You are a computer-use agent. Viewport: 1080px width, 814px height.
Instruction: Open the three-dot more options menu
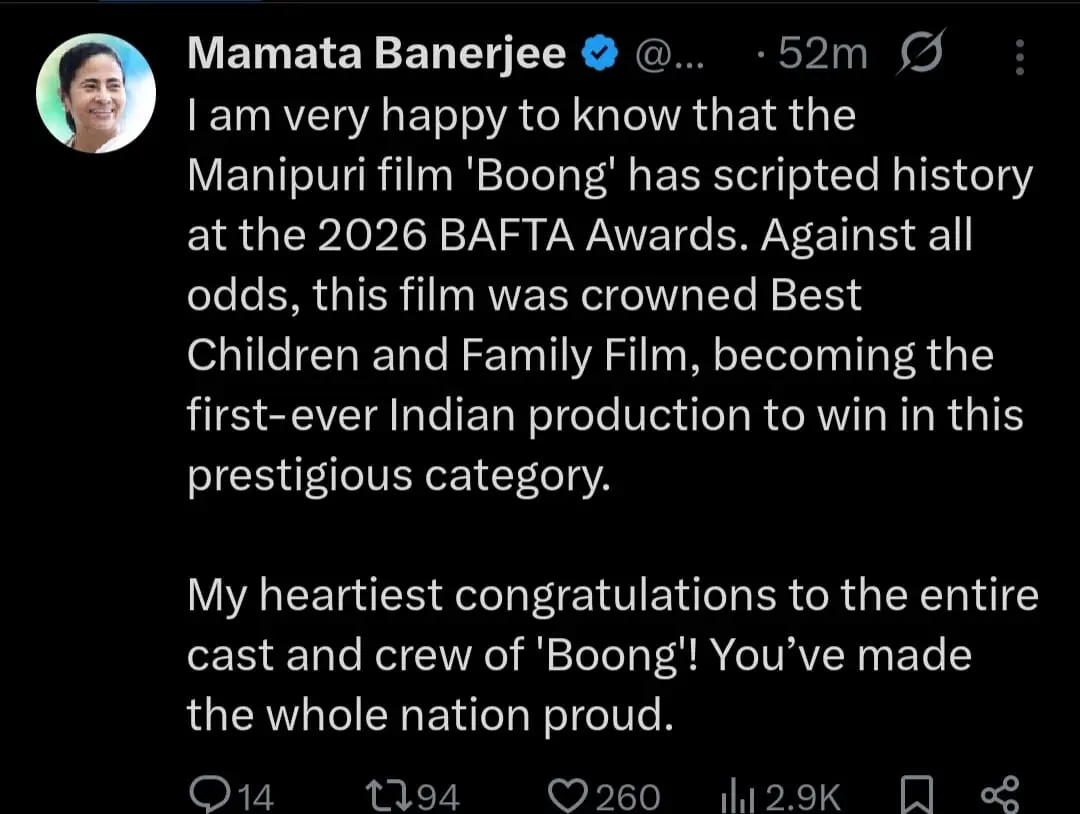[1019, 57]
